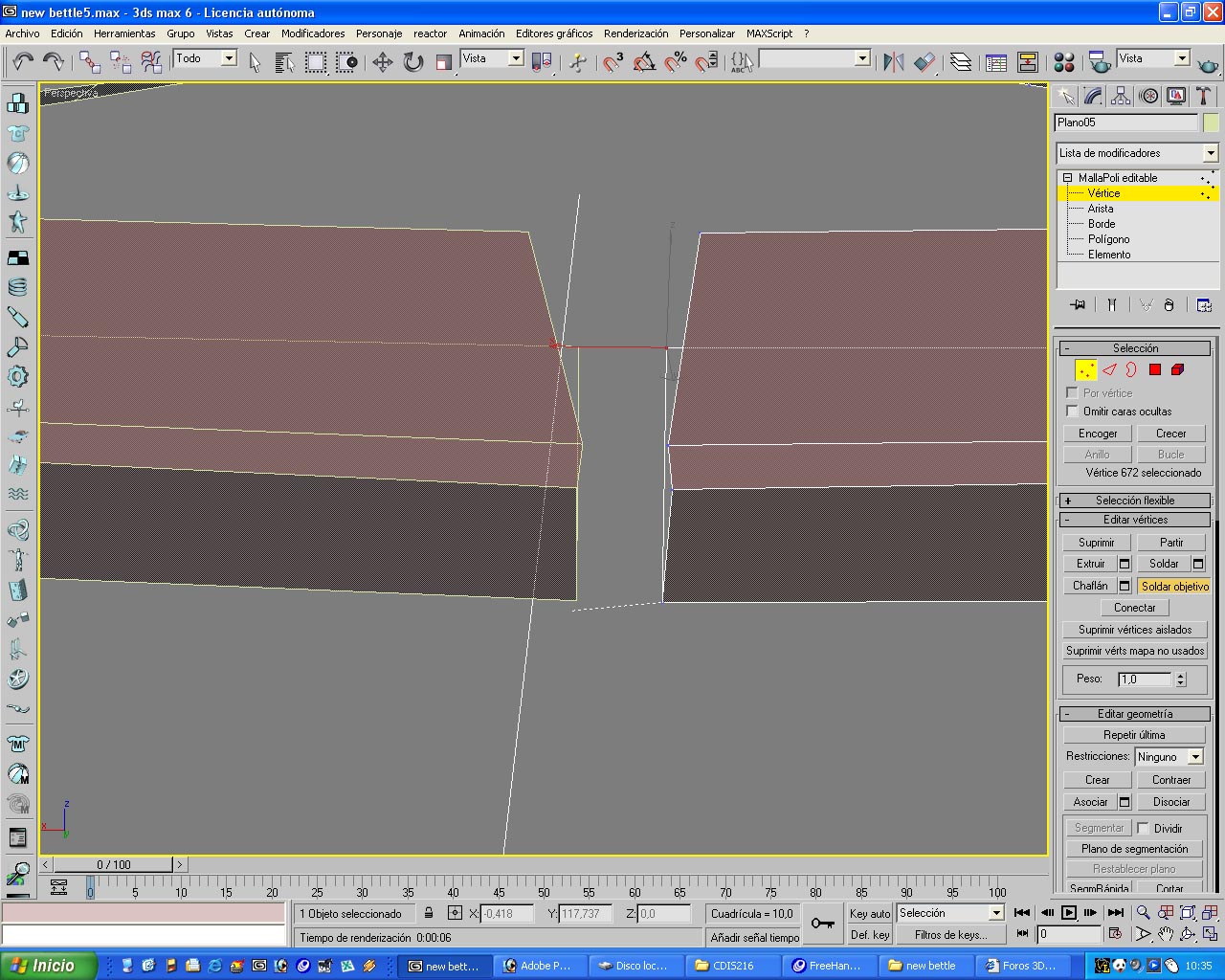1225x980 pixels.
Task: Turn off Soldar objetivo mode
Action: [x=1174, y=586]
